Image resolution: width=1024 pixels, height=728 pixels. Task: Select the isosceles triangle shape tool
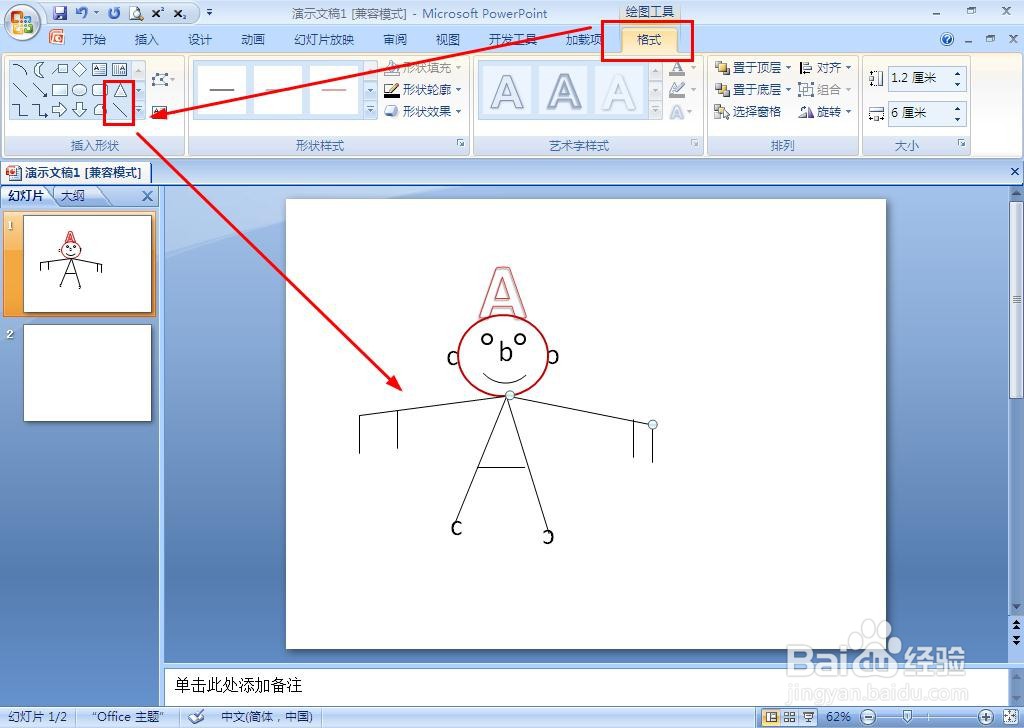pos(120,91)
